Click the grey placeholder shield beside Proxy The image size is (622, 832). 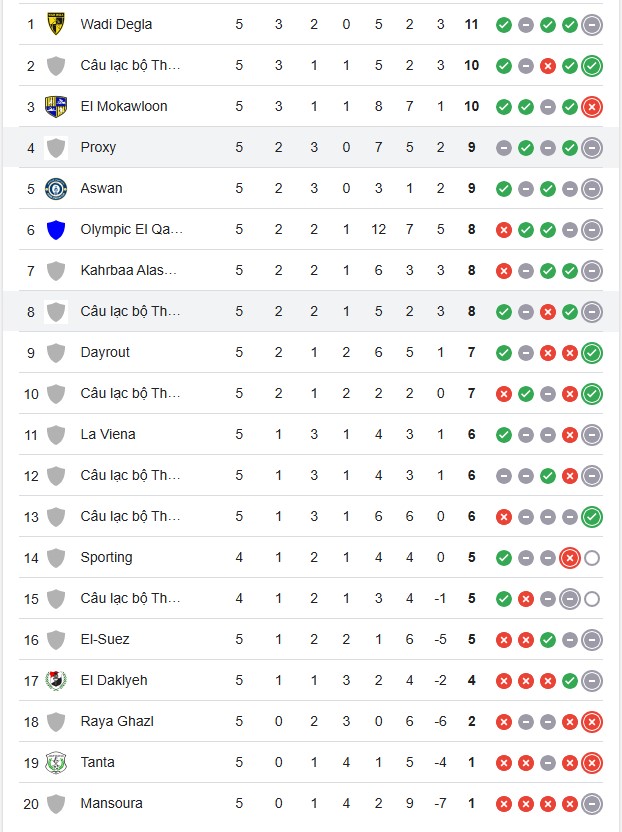(x=56, y=148)
